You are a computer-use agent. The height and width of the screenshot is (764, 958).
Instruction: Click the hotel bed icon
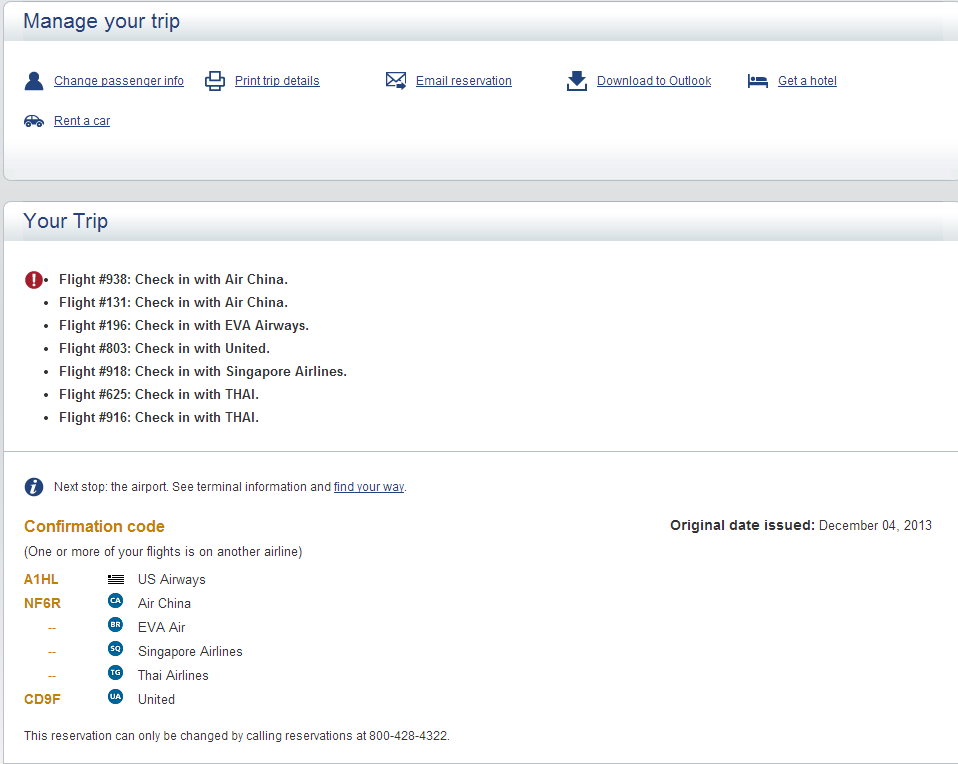pyautogui.click(x=758, y=81)
